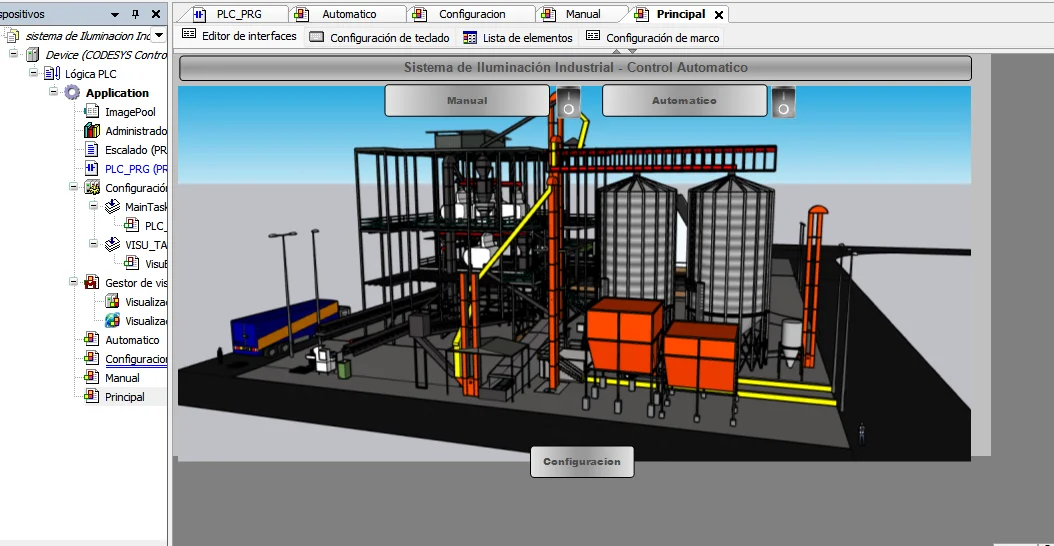Toggle the rocker switch beside Manual
The image size is (1054, 546).
pyautogui.click(x=568, y=101)
